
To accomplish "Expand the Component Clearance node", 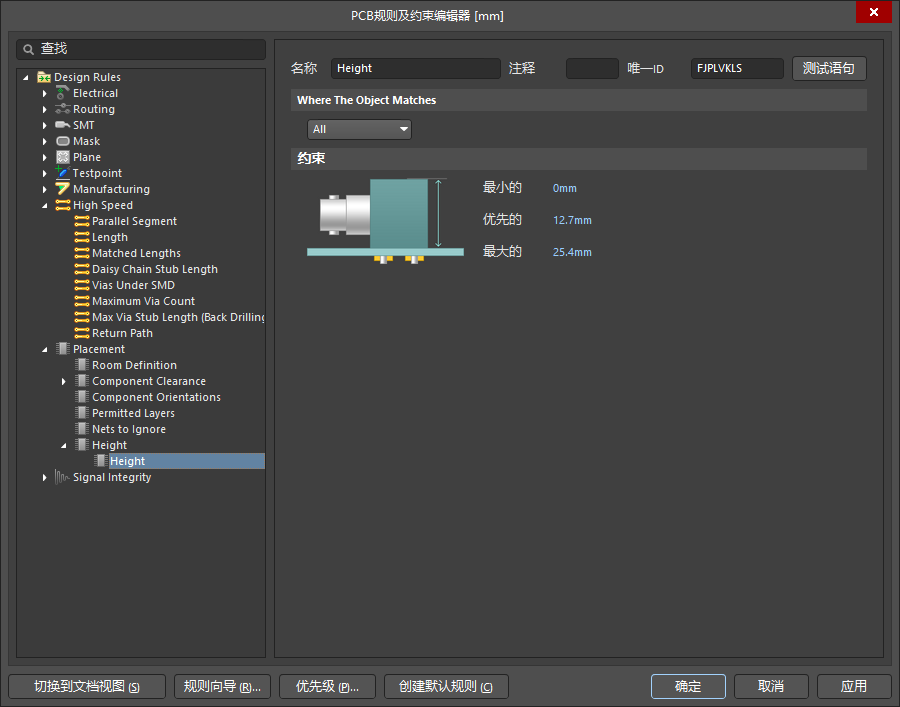I will pyautogui.click(x=64, y=381).
